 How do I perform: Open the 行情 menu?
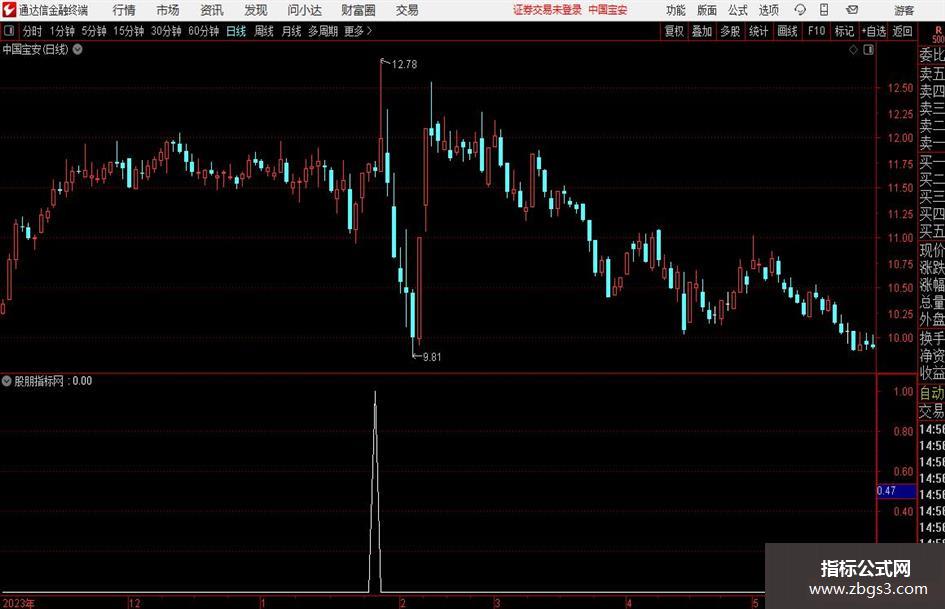point(124,10)
